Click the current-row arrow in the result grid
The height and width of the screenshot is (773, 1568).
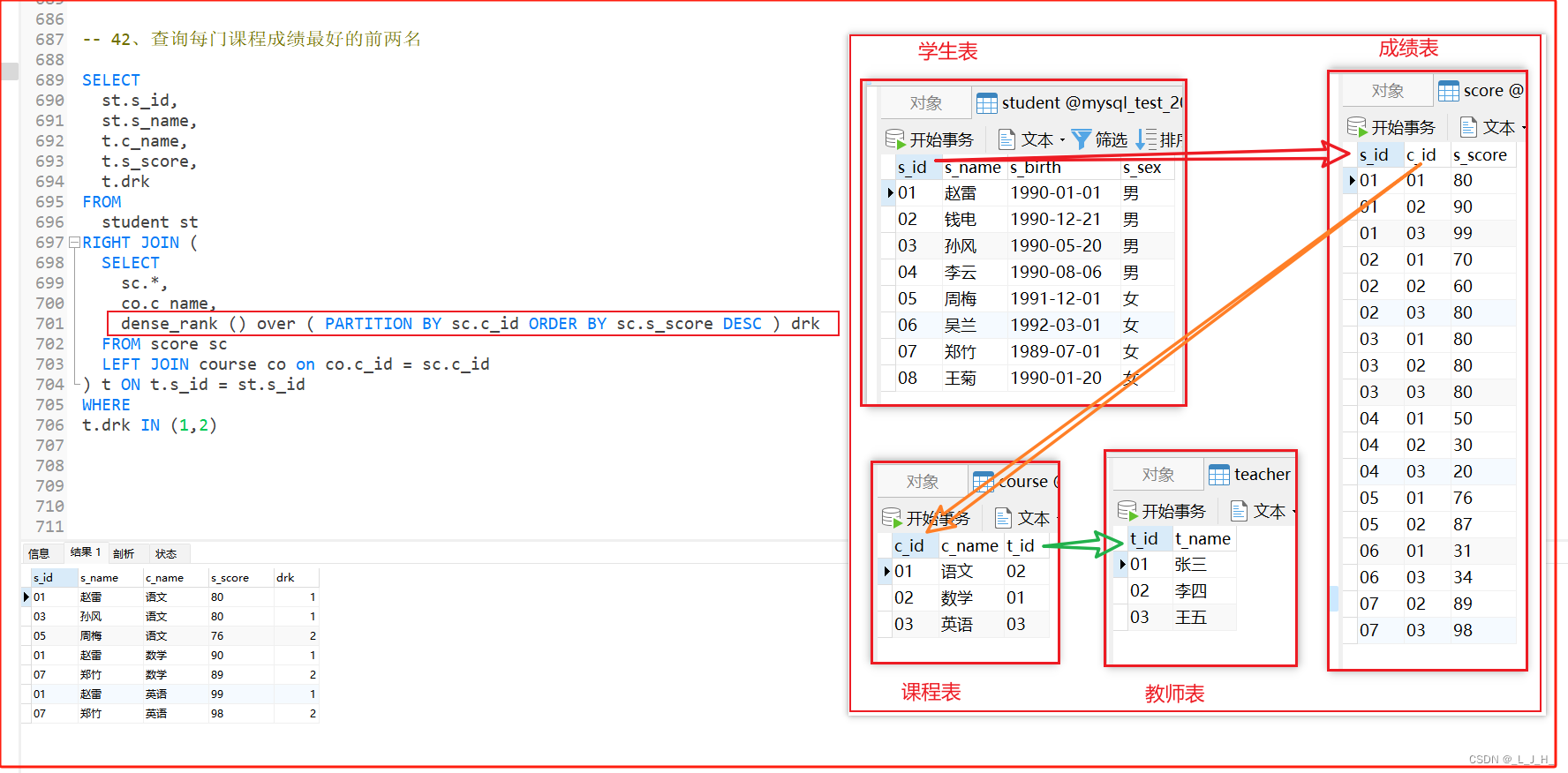coord(26,597)
